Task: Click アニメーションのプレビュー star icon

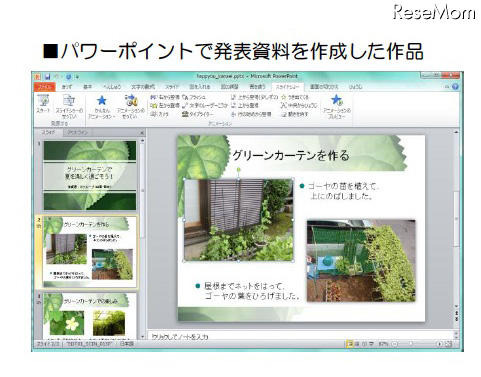Action: coord(337,100)
